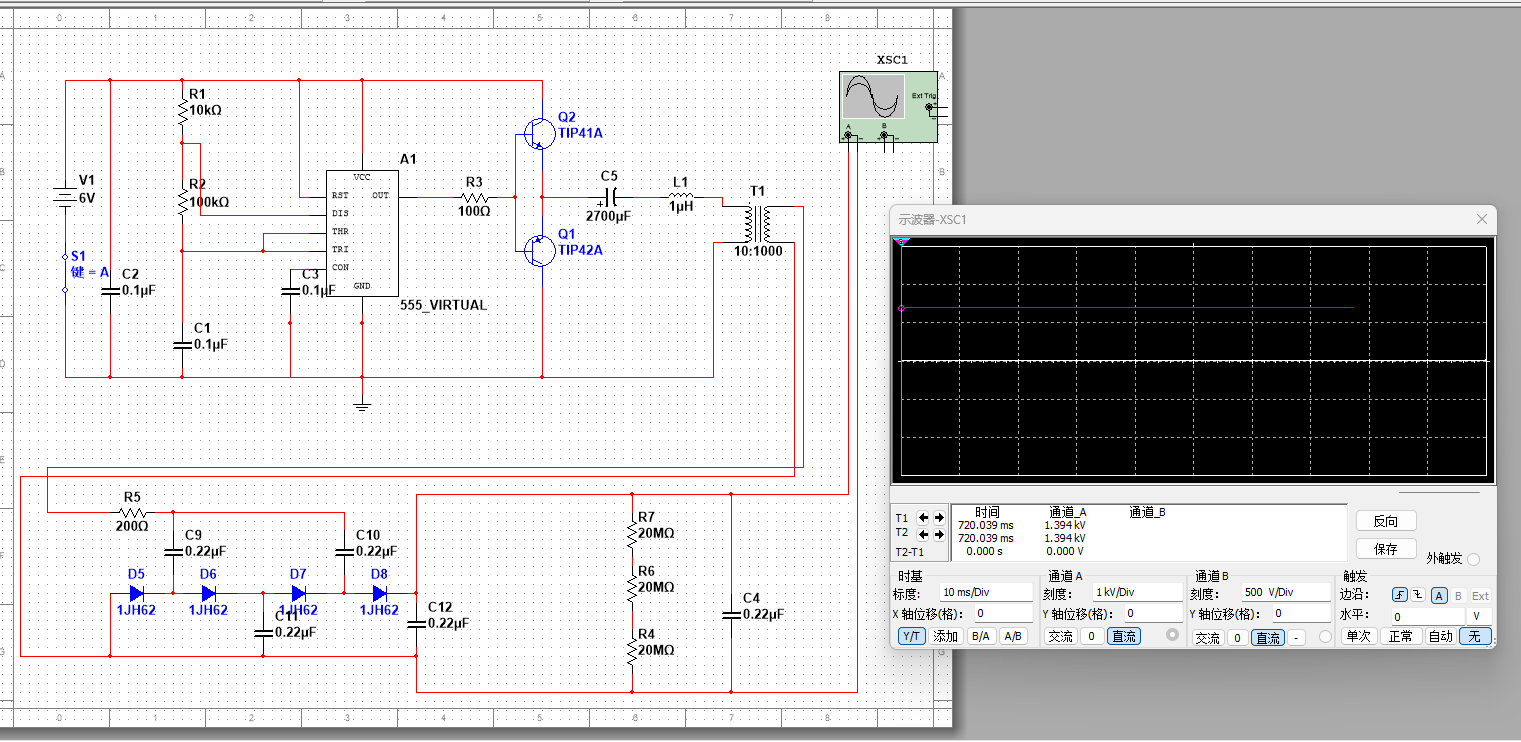This screenshot has height=742, width=1521.
Task: Select the V1 6V battery symbol
Action: click(x=65, y=197)
